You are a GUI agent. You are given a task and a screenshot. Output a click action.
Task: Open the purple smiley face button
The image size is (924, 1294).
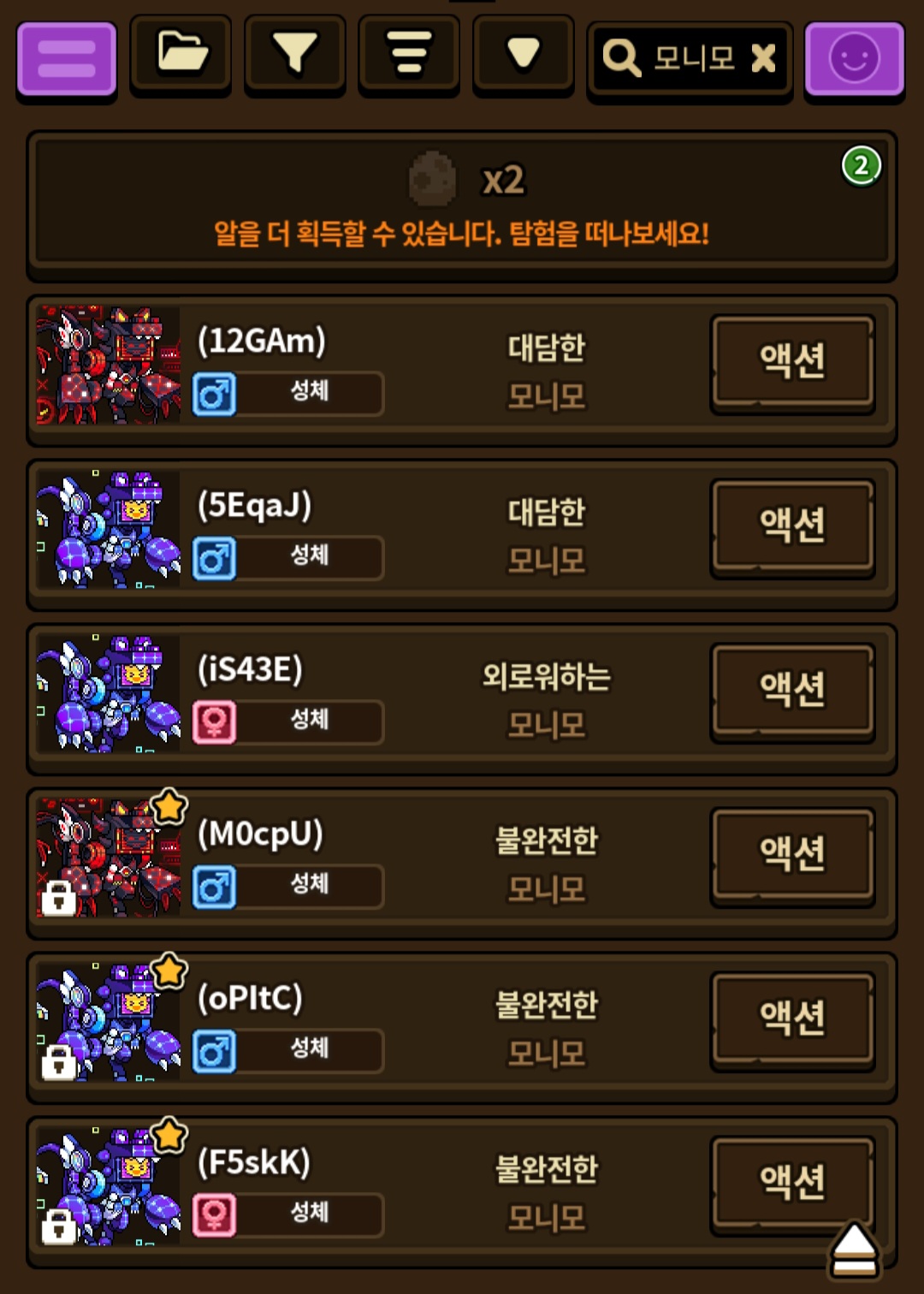(855, 58)
